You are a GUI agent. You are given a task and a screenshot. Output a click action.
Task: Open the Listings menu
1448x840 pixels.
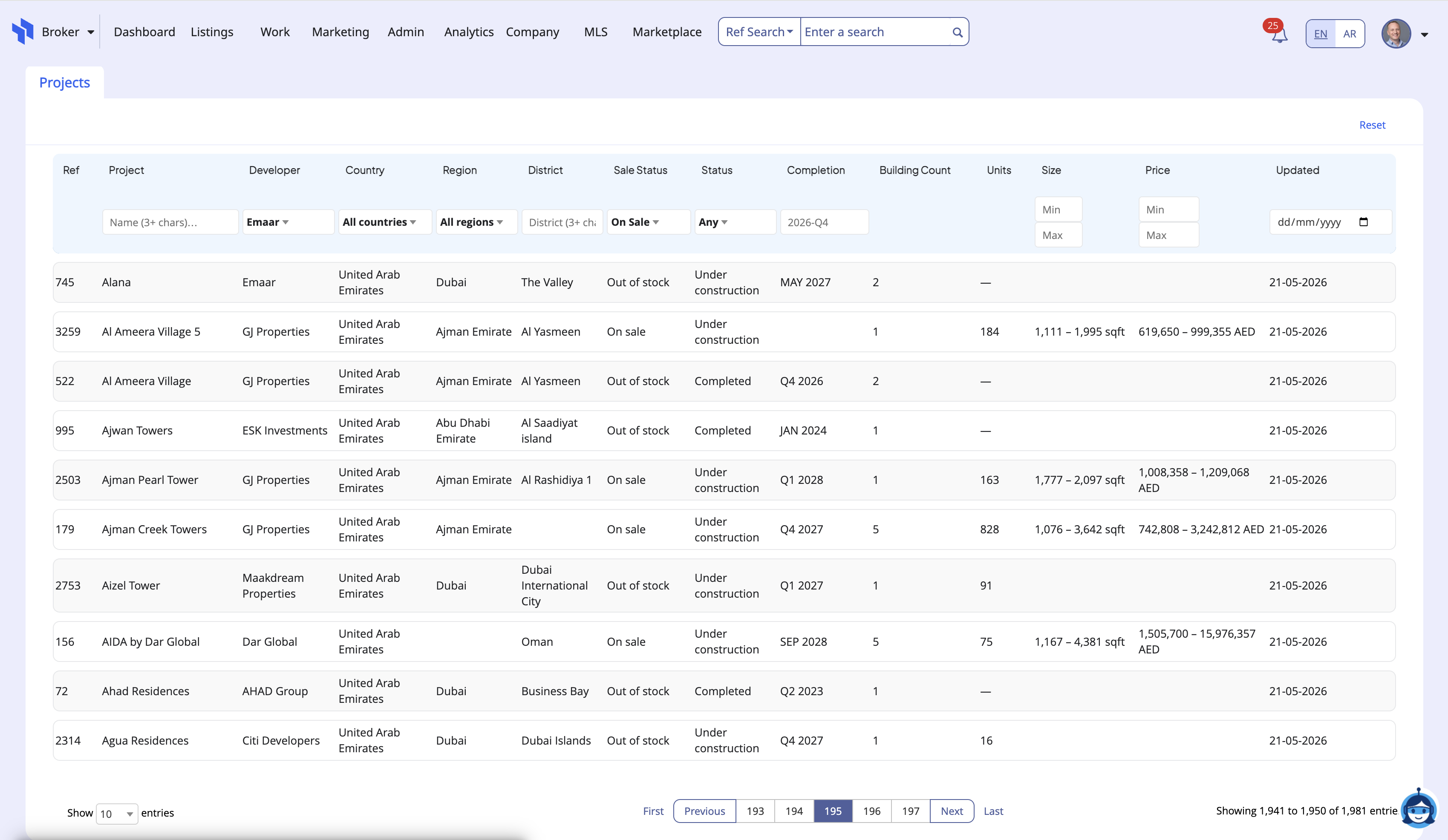click(x=212, y=32)
